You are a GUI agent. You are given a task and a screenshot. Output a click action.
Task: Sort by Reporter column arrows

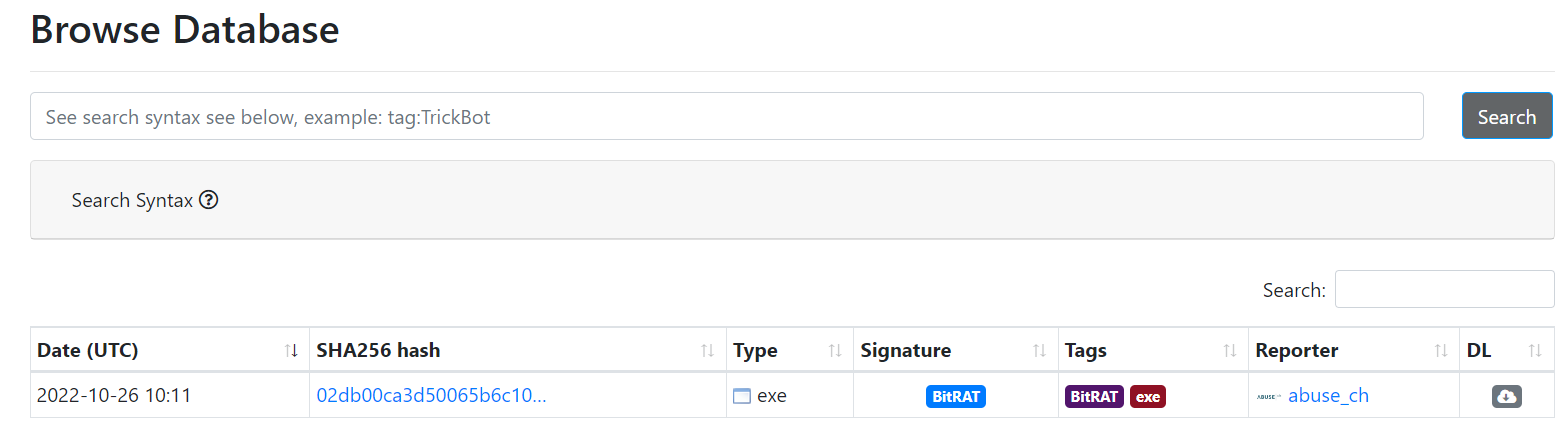(1441, 350)
